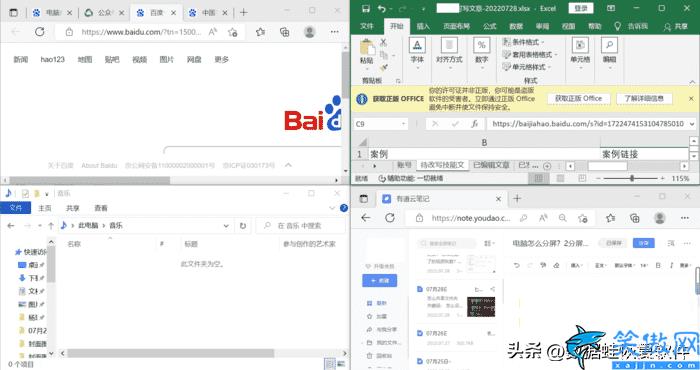
Task: Open 插入 insert dropdown in Youdao editor
Action: pos(576,265)
